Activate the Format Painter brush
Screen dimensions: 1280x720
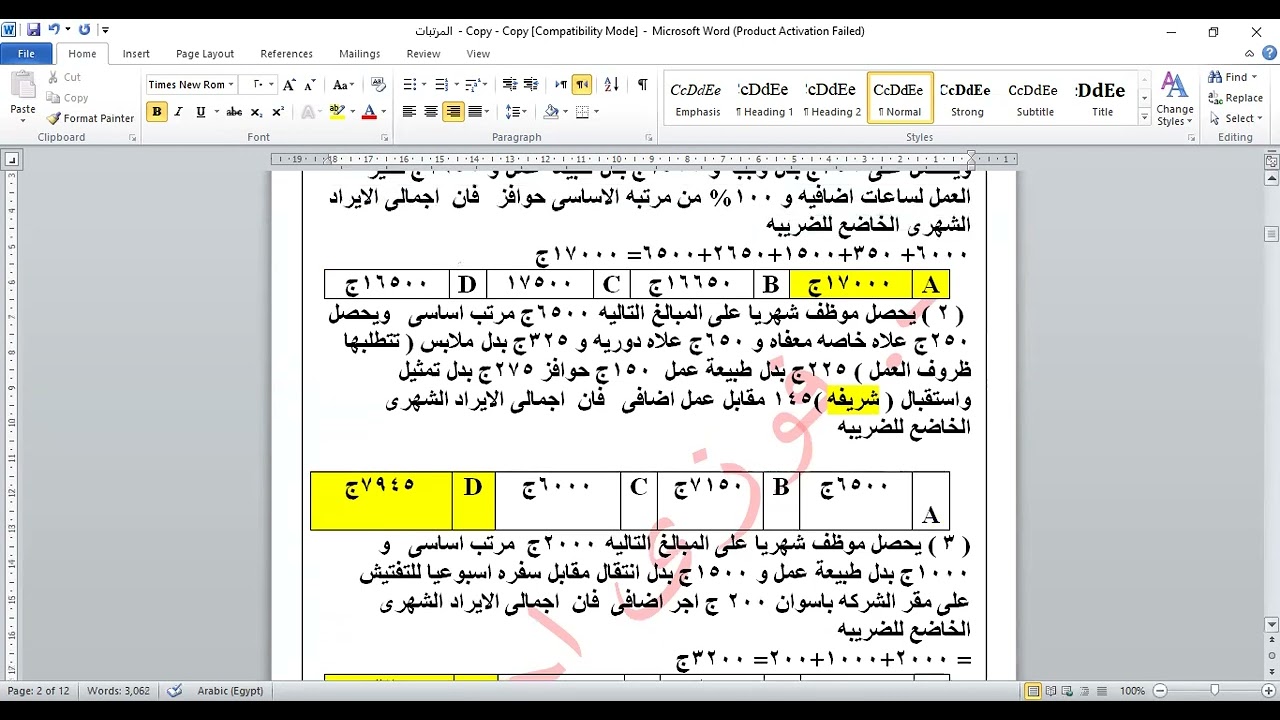(x=89, y=118)
